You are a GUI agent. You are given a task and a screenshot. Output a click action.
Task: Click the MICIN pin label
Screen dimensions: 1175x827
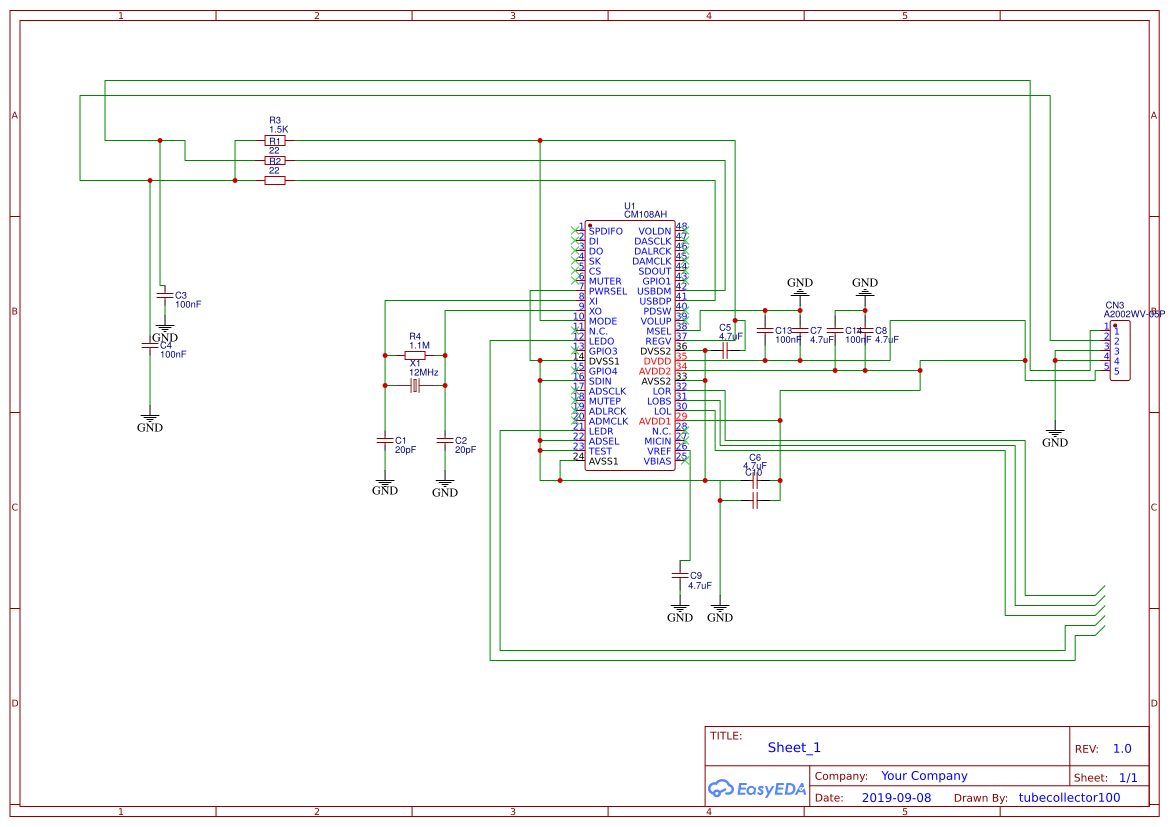(x=658, y=441)
